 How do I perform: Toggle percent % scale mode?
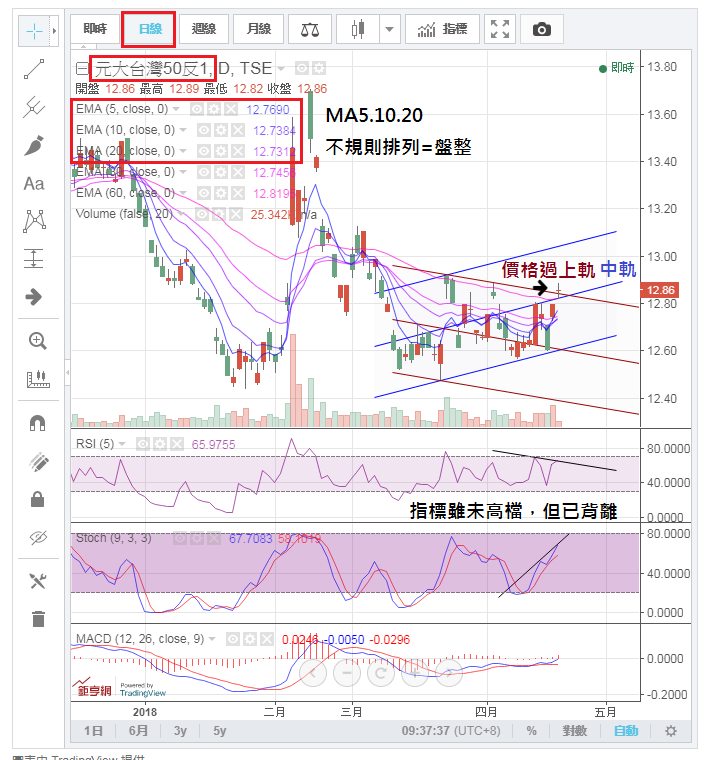(x=532, y=730)
